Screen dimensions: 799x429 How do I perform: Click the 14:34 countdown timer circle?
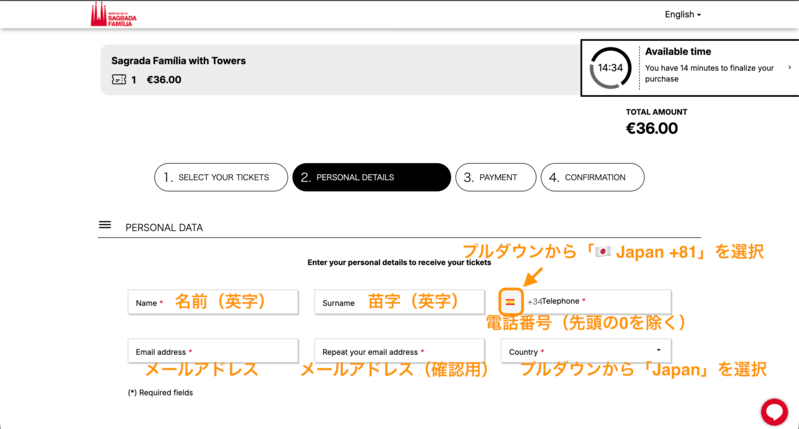click(x=610, y=68)
